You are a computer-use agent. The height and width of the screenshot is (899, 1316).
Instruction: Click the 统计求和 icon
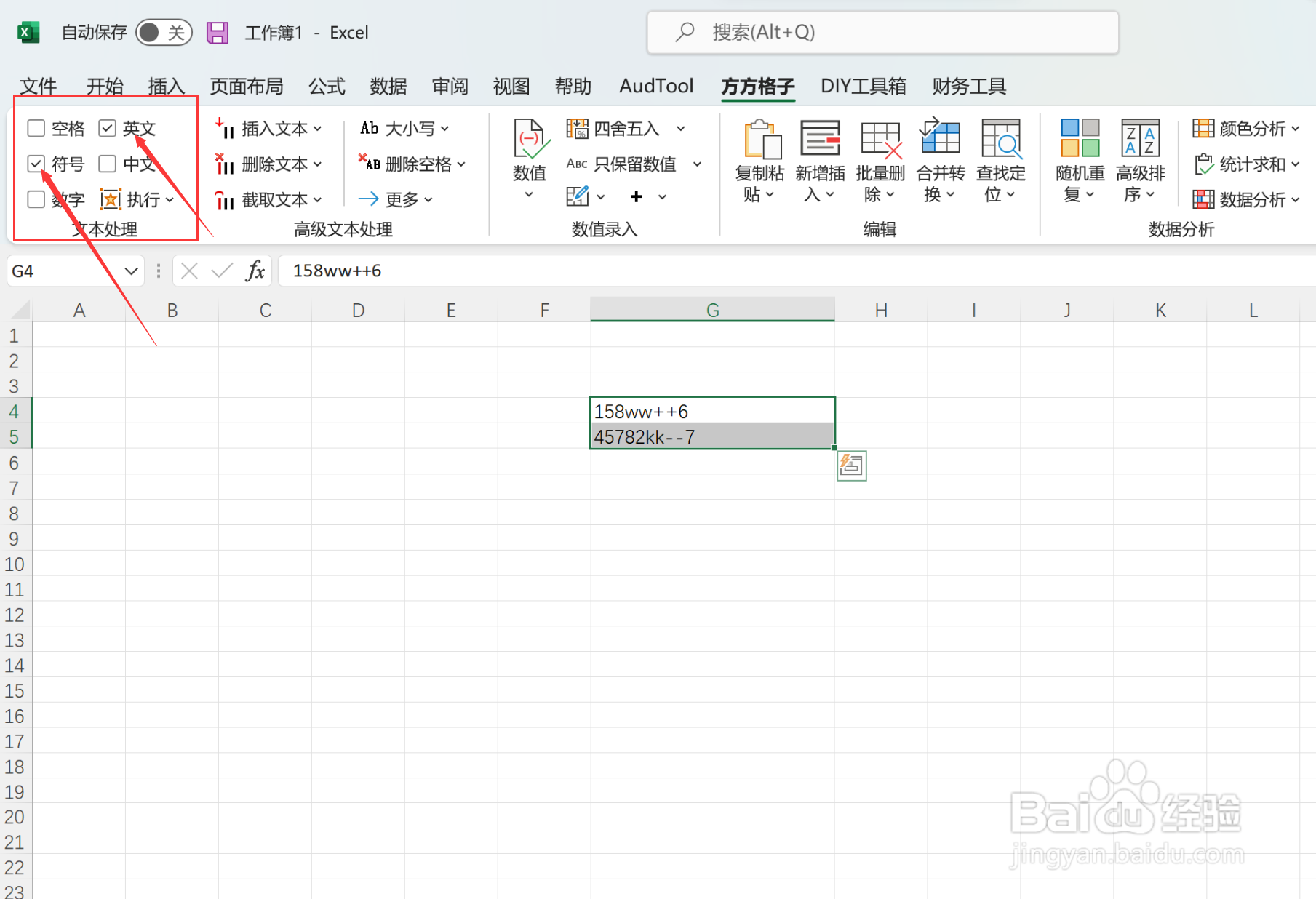coord(1203,164)
